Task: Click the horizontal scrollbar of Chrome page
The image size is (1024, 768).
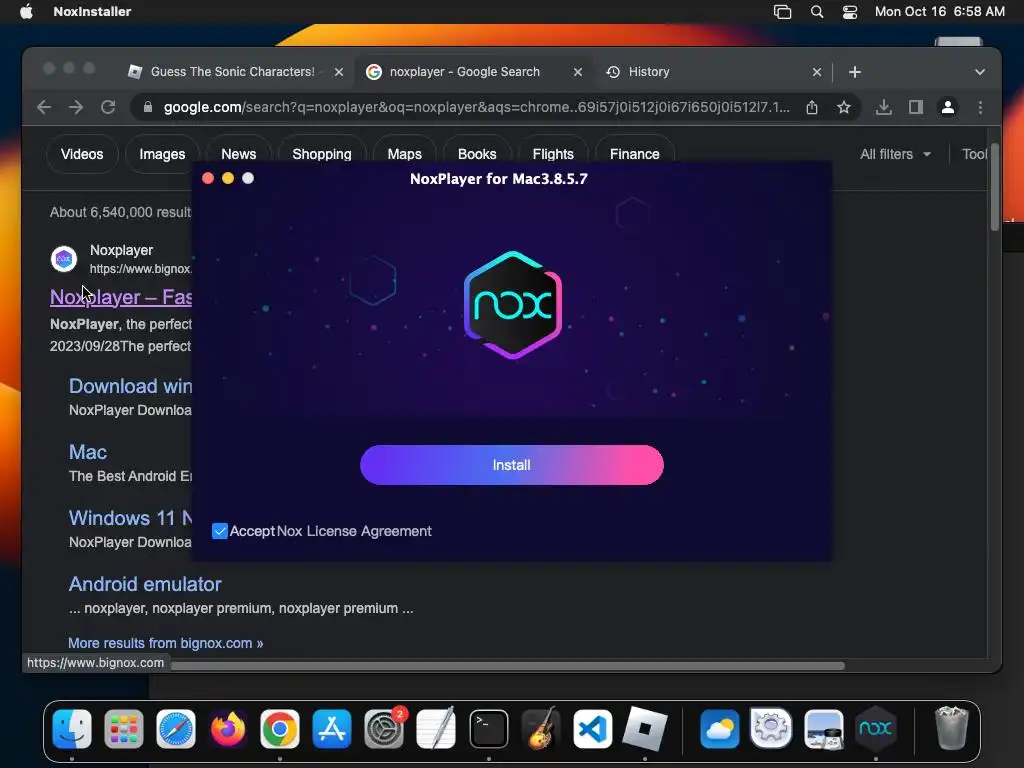Action: [x=507, y=665]
